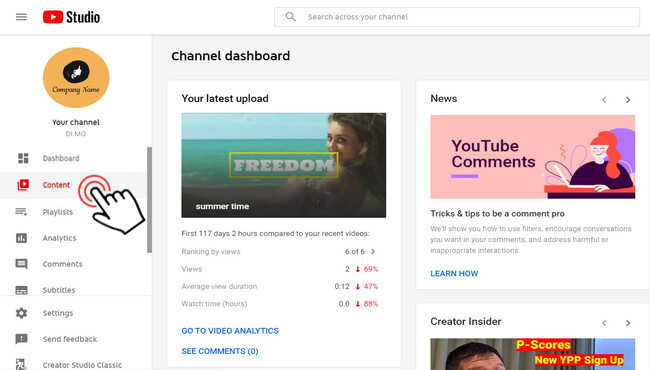Screen dimensions: 650x370
Task: Open the Content section
Action: [56, 185]
